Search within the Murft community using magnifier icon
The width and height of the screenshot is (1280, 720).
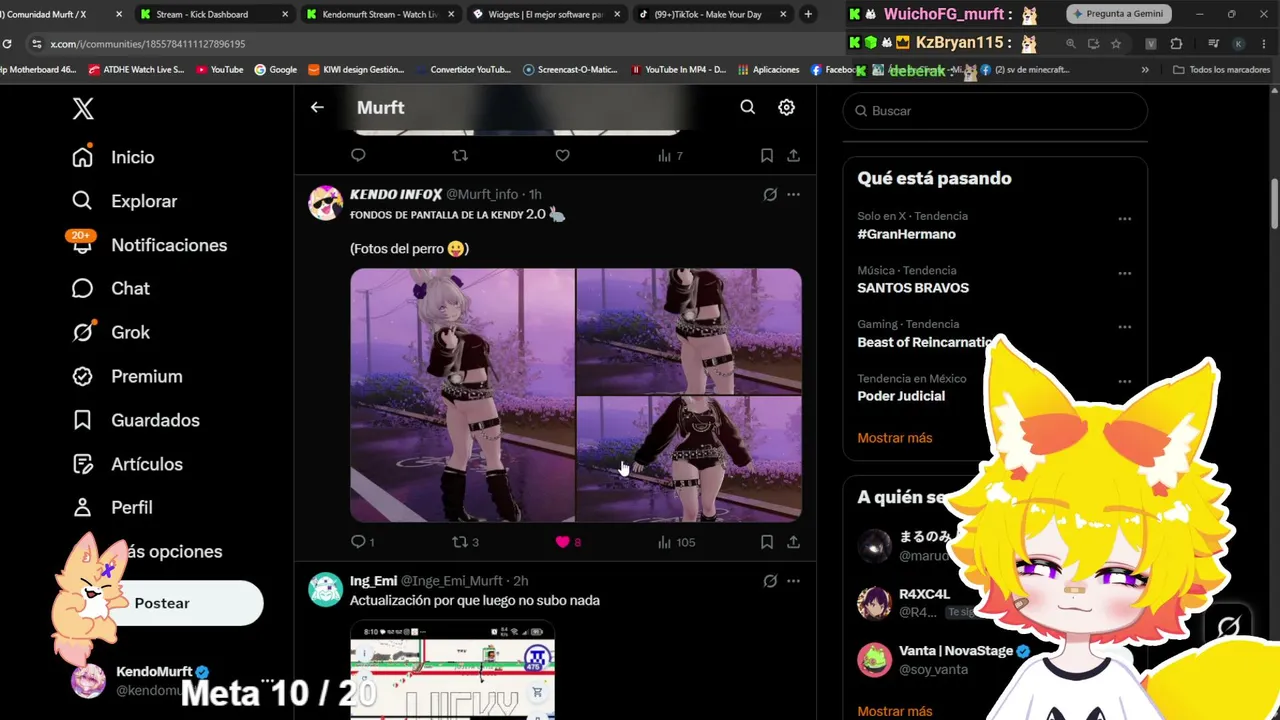click(x=747, y=107)
